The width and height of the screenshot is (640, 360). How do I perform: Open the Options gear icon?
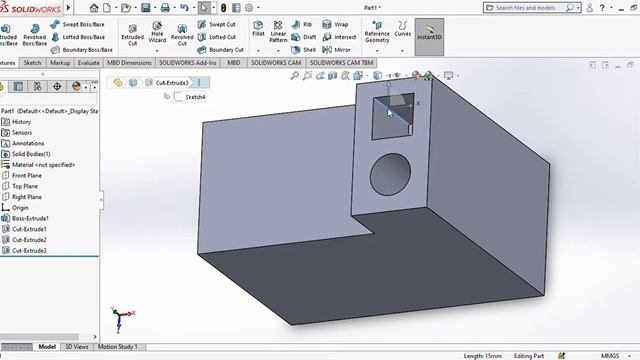tap(249, 8)
